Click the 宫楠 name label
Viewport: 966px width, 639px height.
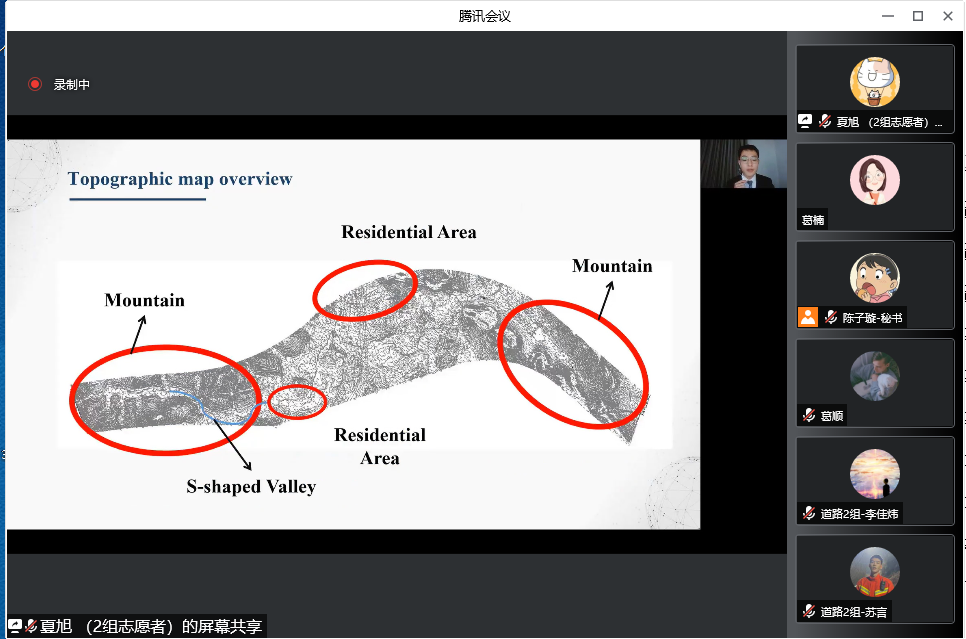813,220
